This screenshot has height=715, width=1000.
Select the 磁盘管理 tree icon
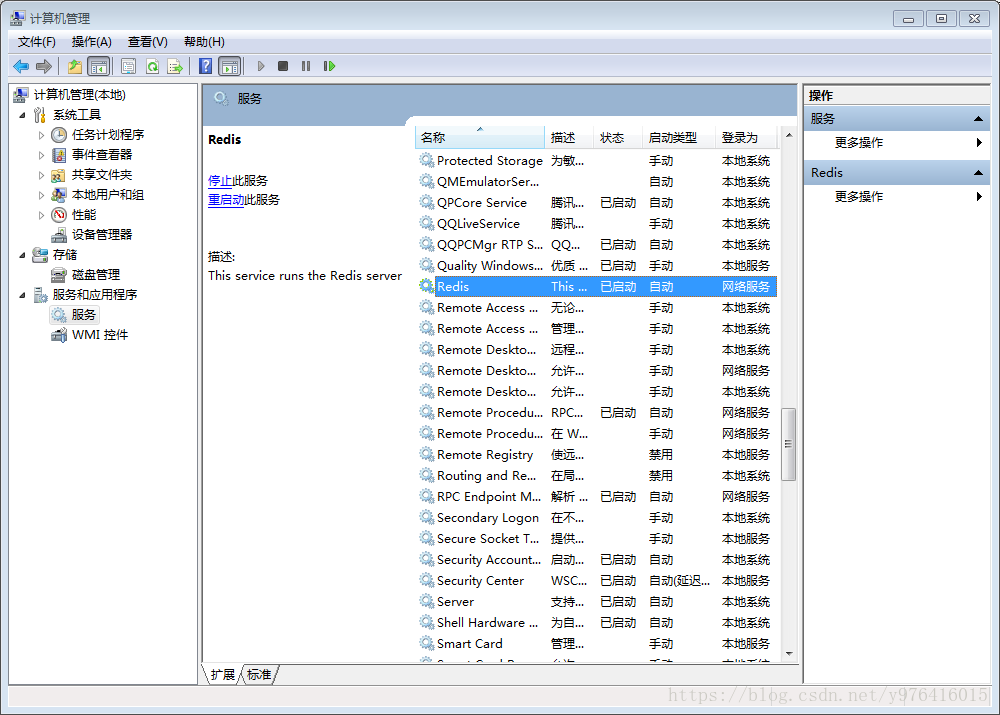59,275
